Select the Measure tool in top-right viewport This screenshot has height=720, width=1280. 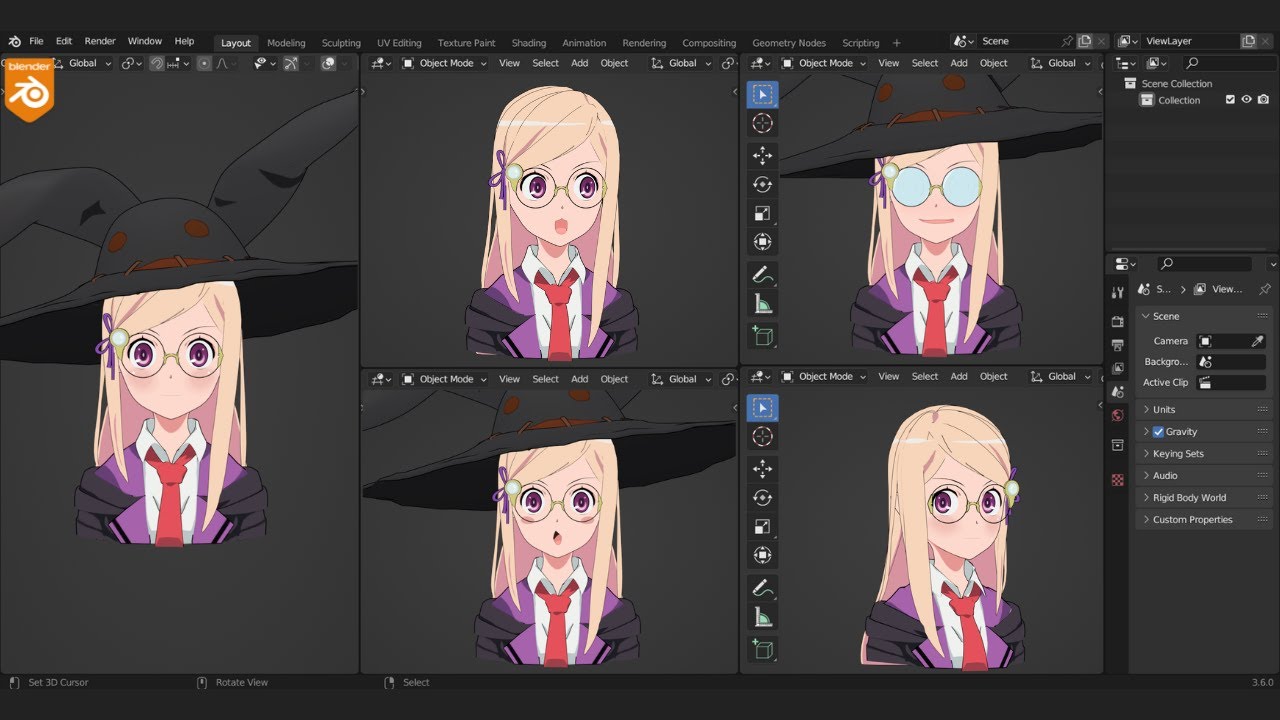(762, 304)
